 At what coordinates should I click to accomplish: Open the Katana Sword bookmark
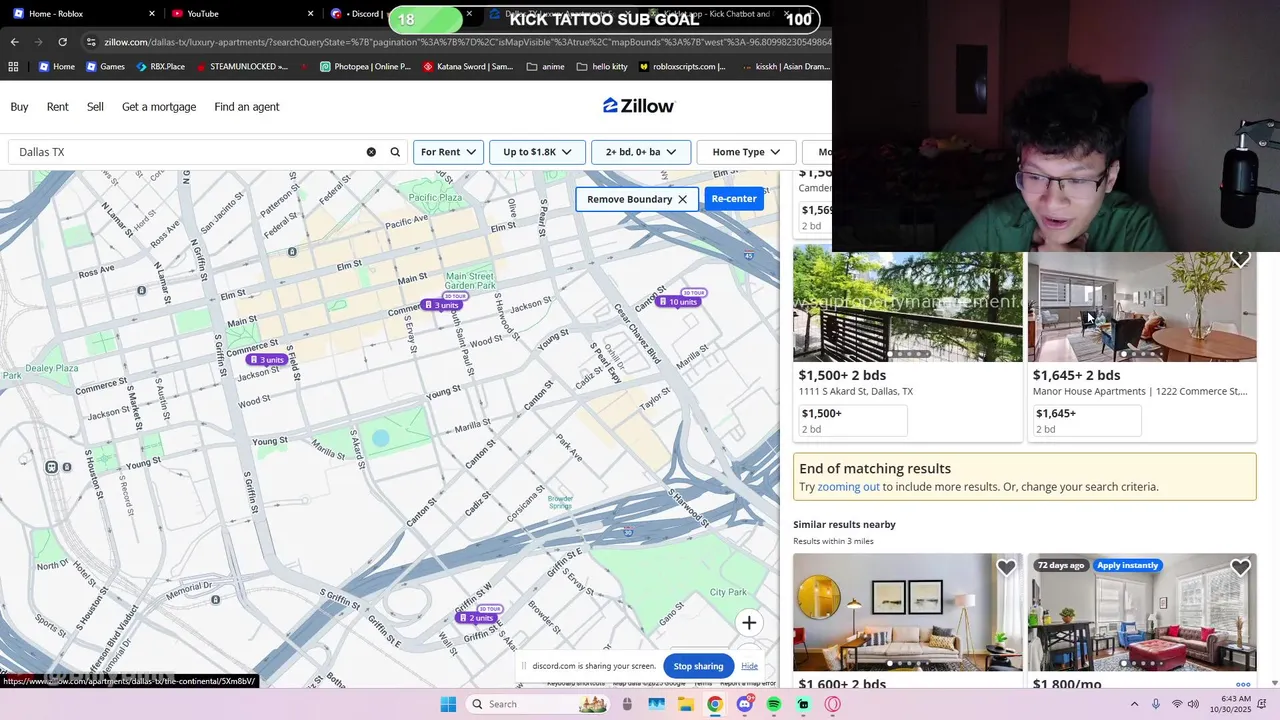[x=468, y=67]
